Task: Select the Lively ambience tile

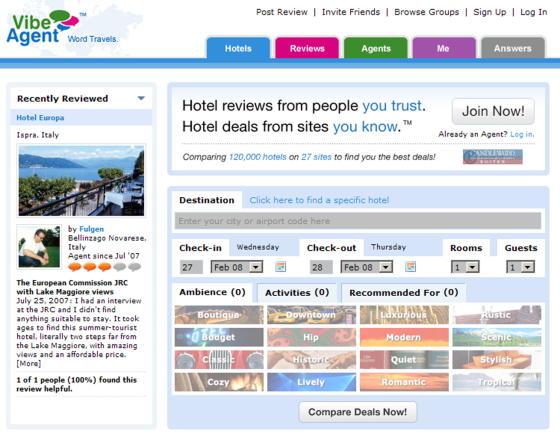Action: pyautogui.click(x=311, y=382)
